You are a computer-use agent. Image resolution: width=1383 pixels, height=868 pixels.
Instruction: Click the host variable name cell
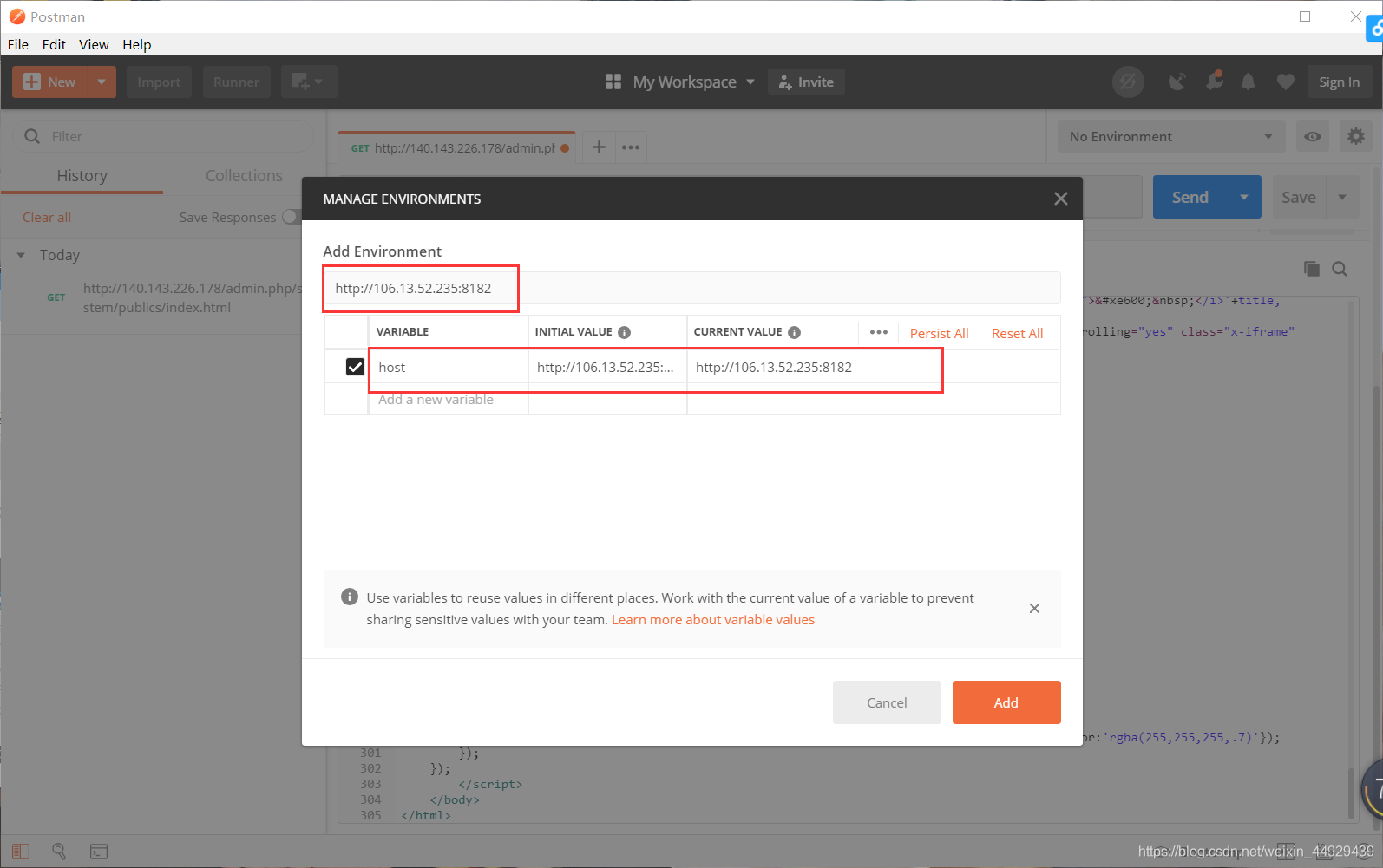pyautogui.click(x=449, y=367)
